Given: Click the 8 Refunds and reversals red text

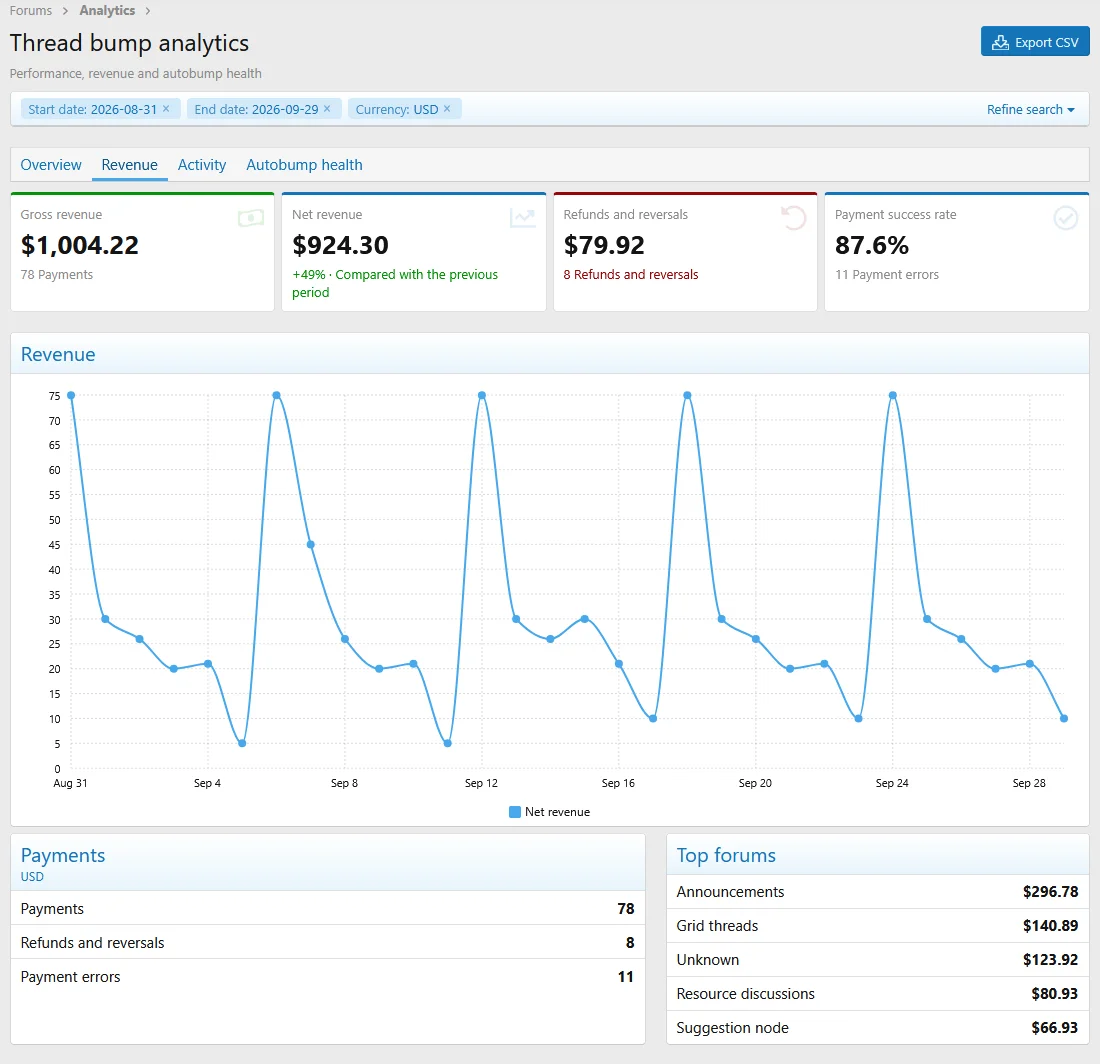Looking at the screenshot, I should pyautogui.click(x=631, y=274).
